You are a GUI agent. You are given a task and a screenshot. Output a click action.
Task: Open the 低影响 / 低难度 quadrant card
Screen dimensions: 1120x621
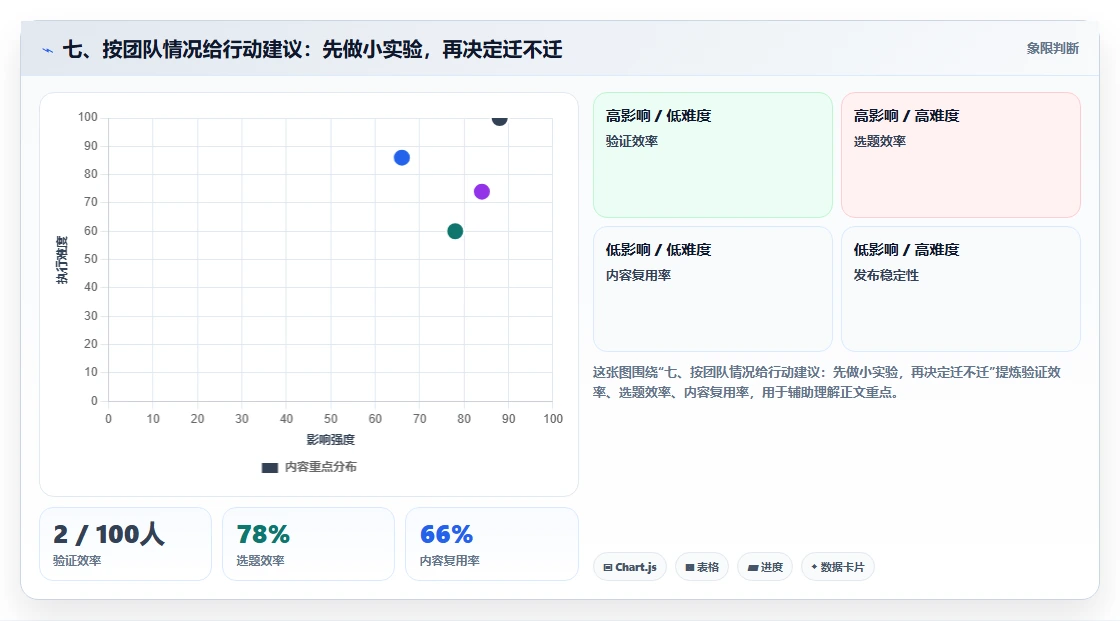tap(713, 289)
